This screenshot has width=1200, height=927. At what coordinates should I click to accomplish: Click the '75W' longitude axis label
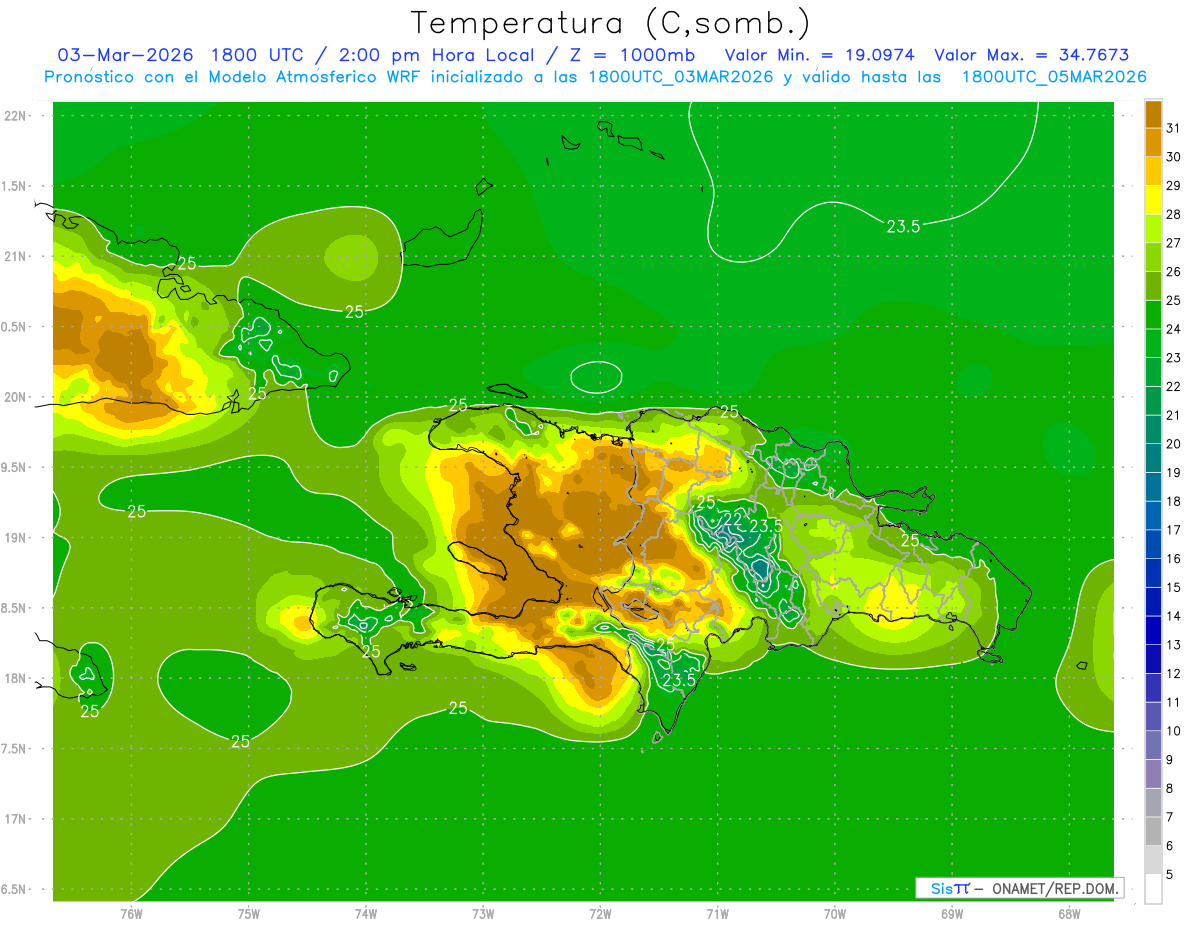[x=249, y=913]
